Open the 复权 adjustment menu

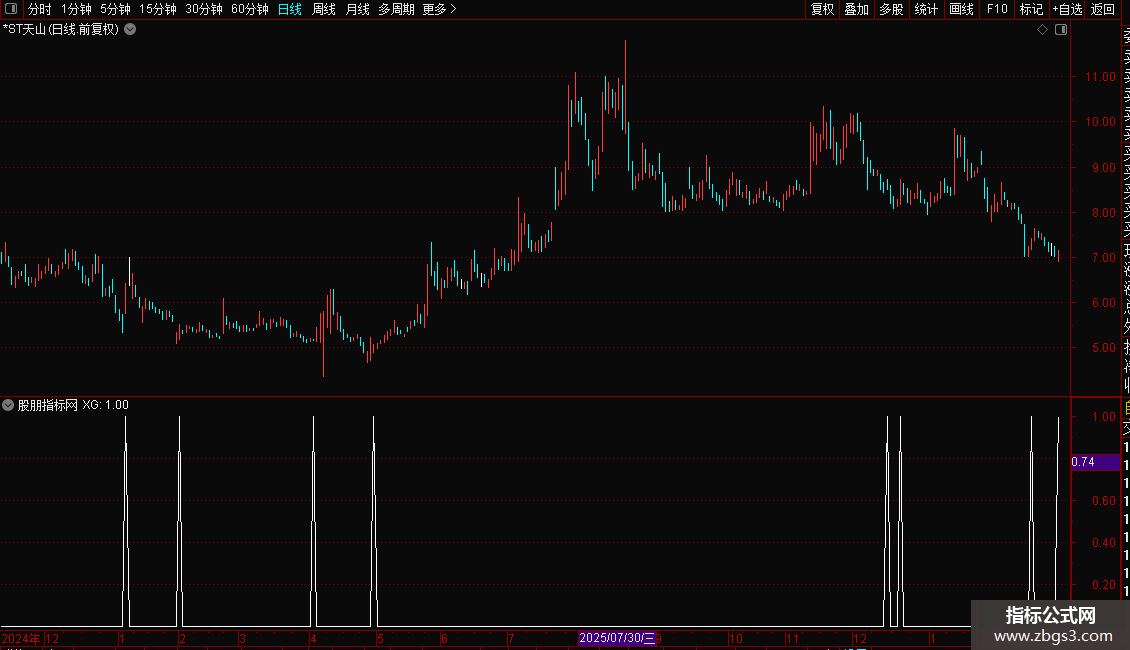pyautogui.click(x=822, y=9)
